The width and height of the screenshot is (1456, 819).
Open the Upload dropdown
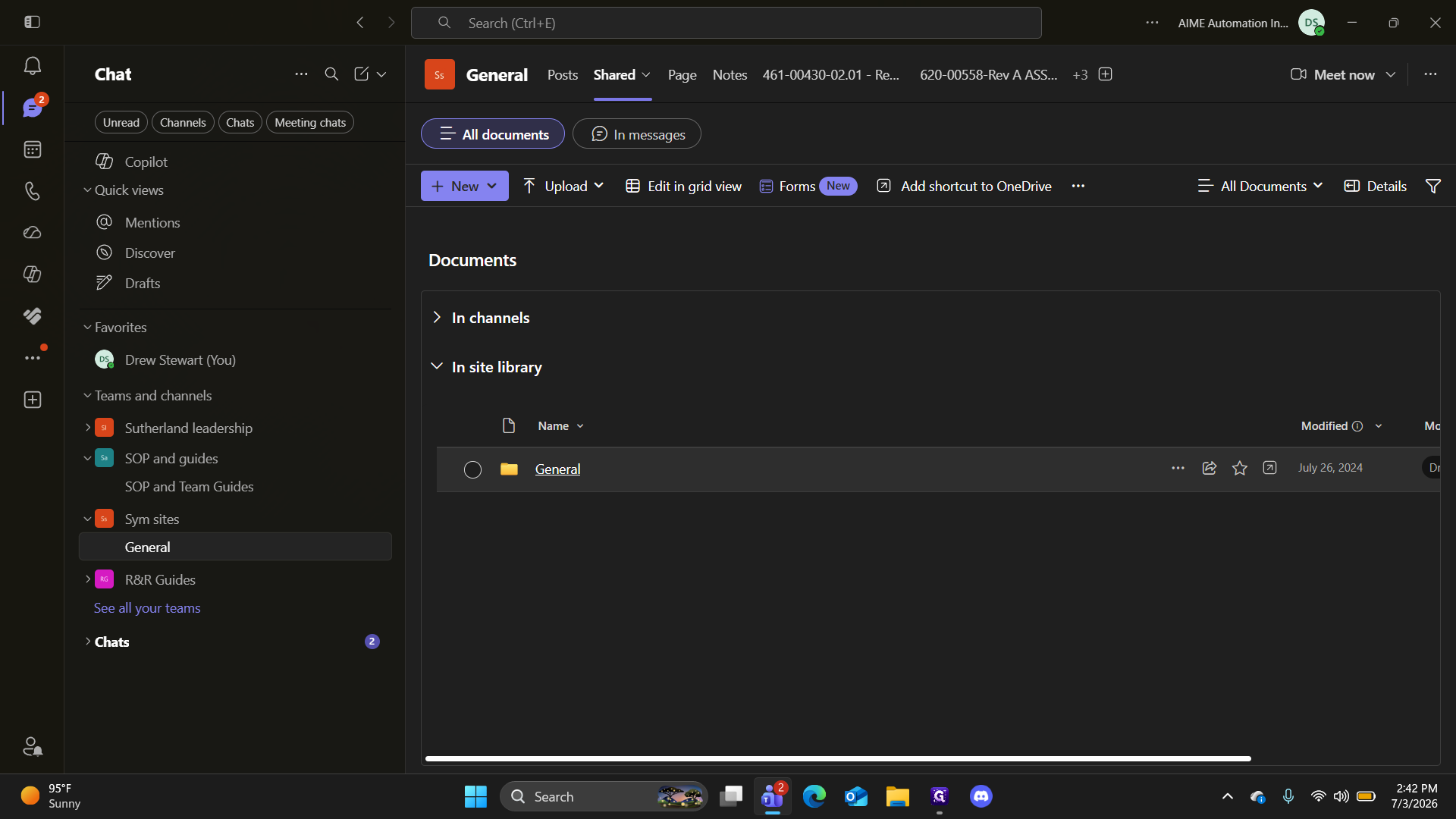[563, 186]
